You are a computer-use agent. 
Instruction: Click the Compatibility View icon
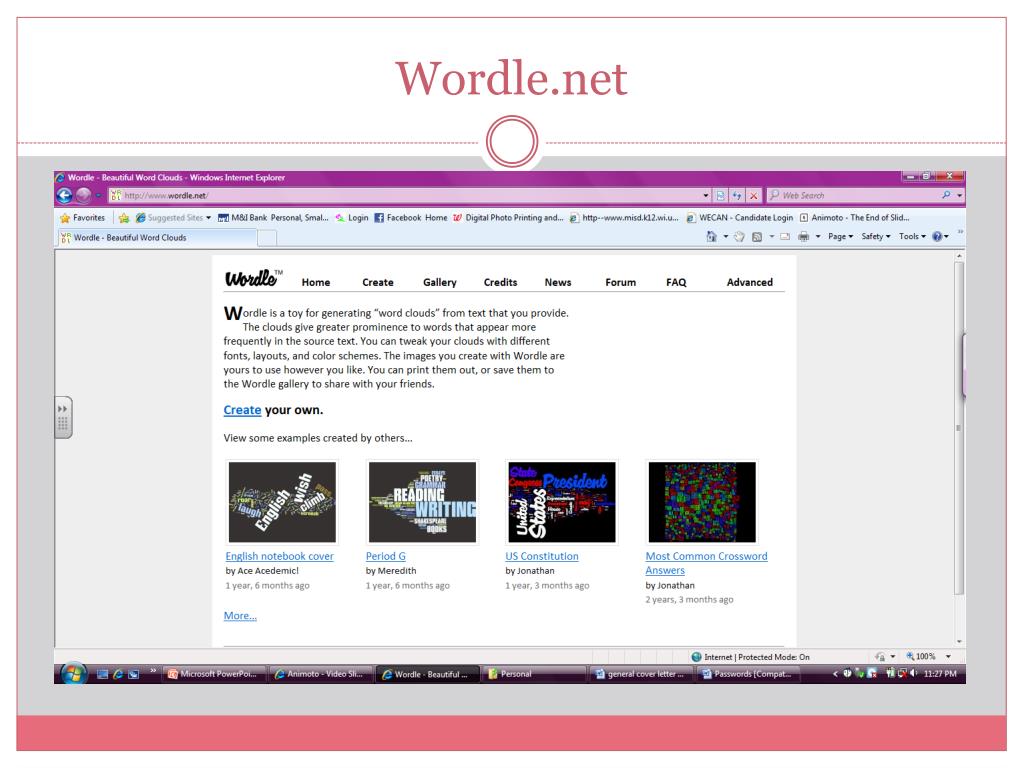click(720, 195)
